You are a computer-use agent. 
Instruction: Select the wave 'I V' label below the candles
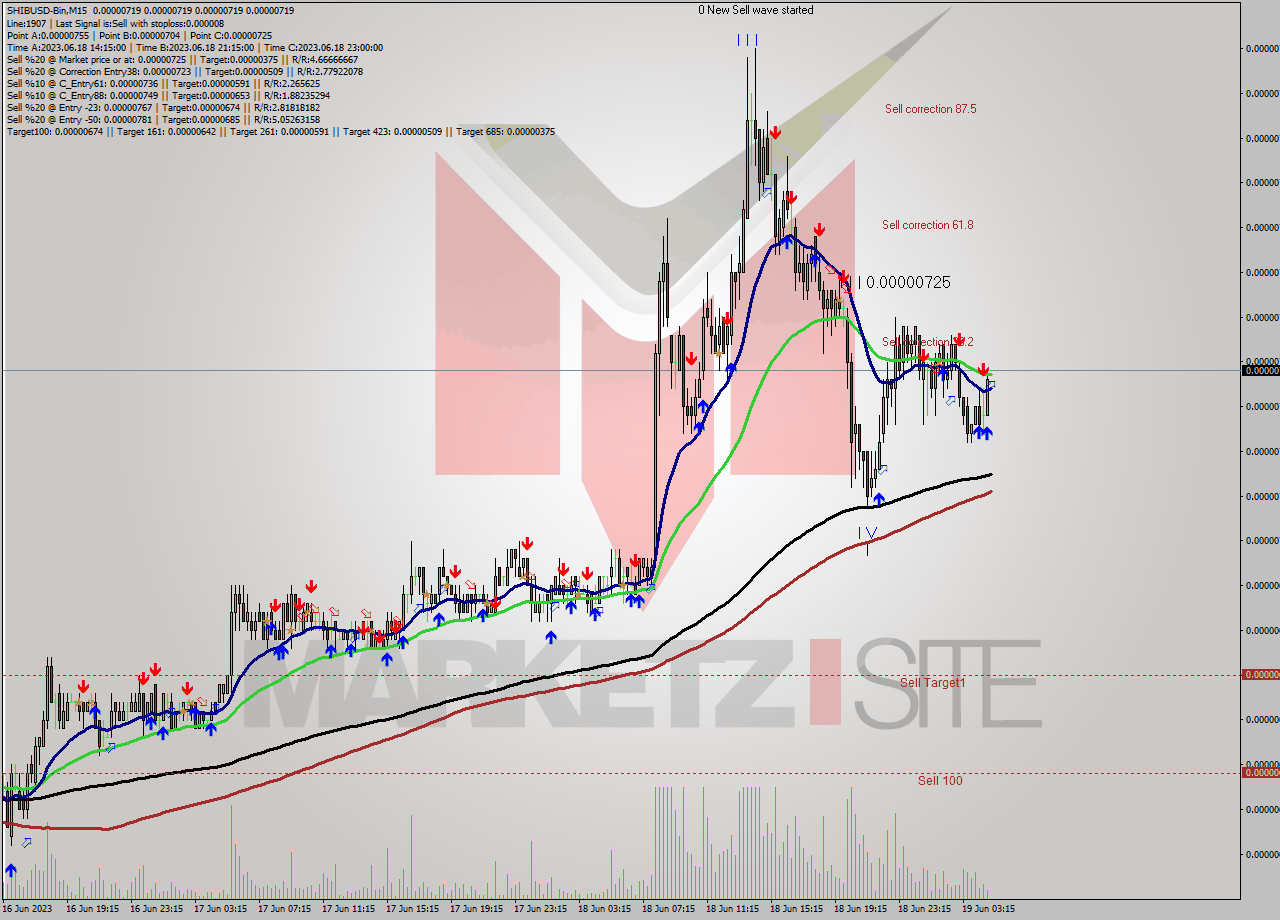tap(868, 533)
